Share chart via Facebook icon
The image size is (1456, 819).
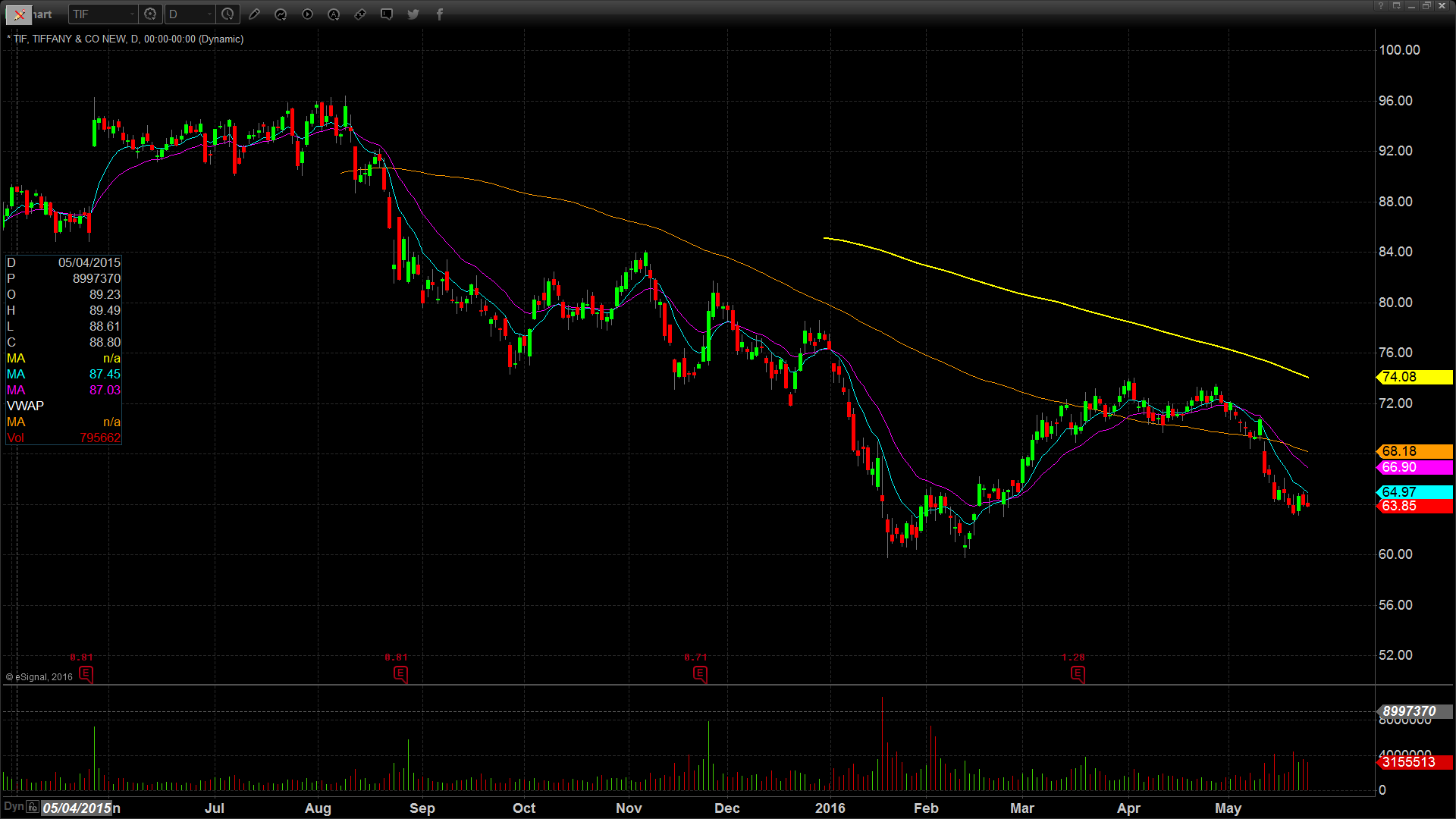(440, 14)
